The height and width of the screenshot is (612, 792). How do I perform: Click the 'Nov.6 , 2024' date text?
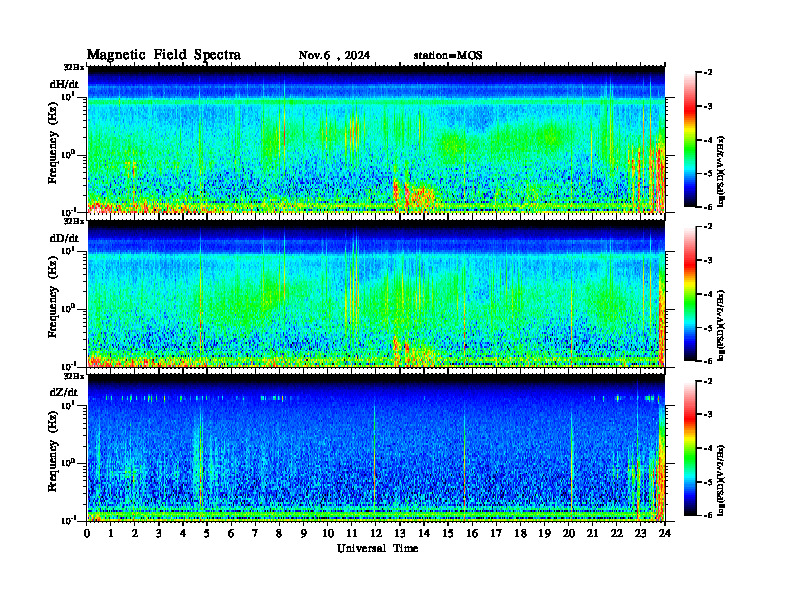click(x=334, y=55)
